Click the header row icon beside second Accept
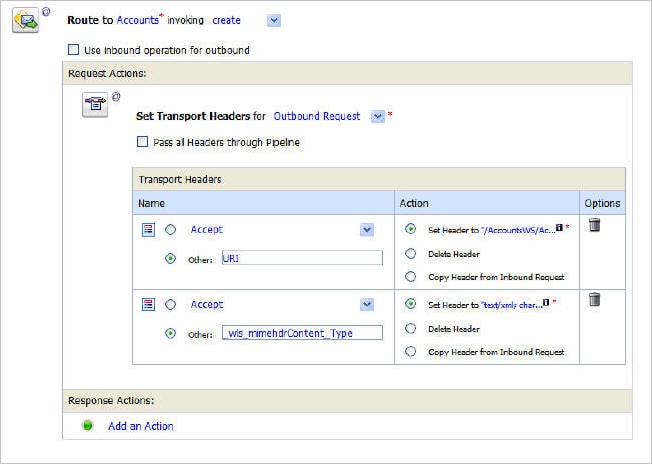Viewport: 652px width, 464px height. pos(148,305)
